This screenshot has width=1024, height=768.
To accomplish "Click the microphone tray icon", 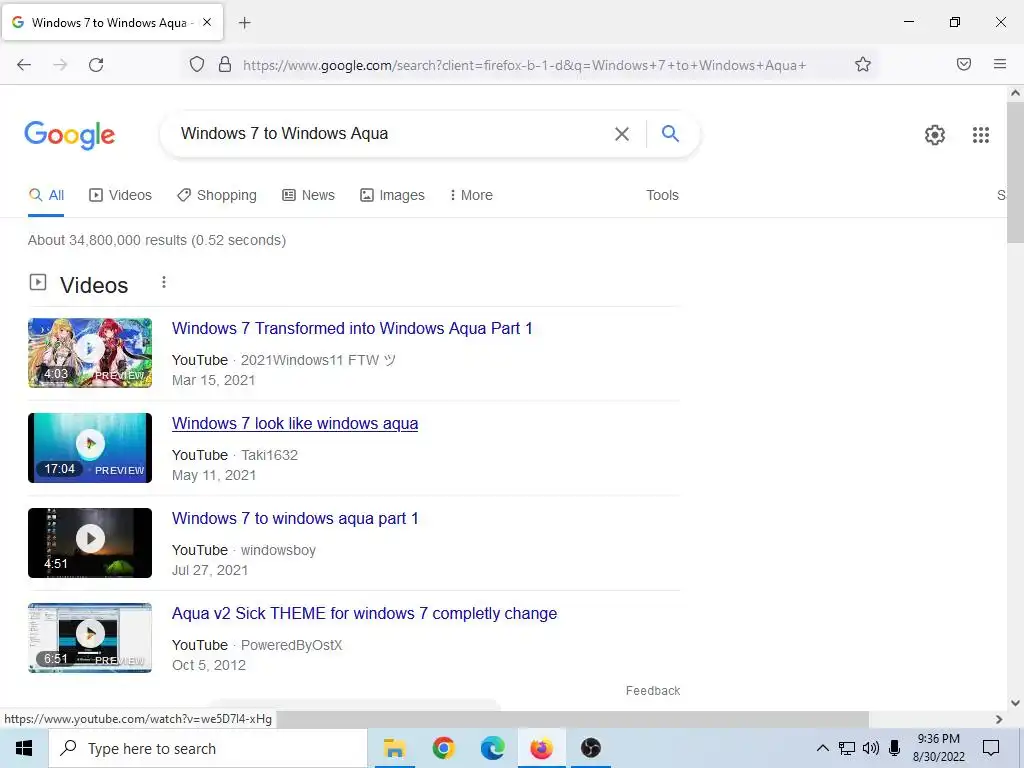I will [x=895, y=748].
